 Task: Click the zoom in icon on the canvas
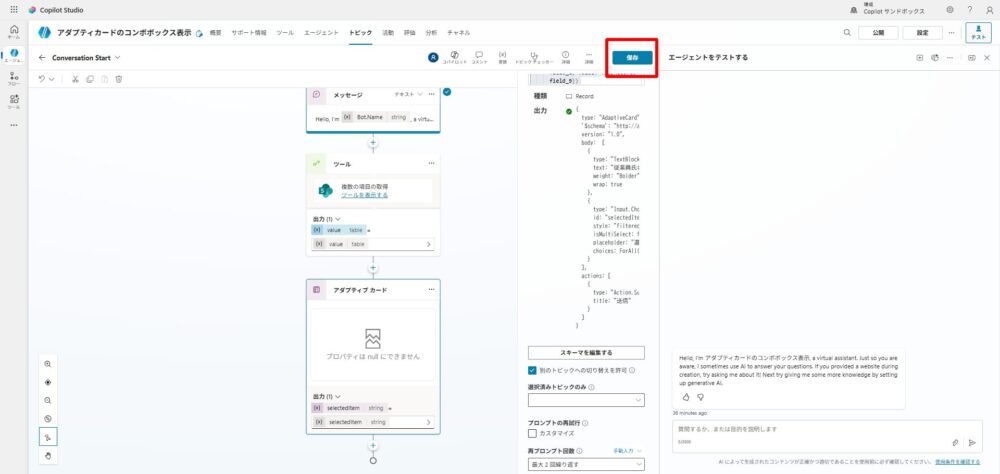(47, 364)
